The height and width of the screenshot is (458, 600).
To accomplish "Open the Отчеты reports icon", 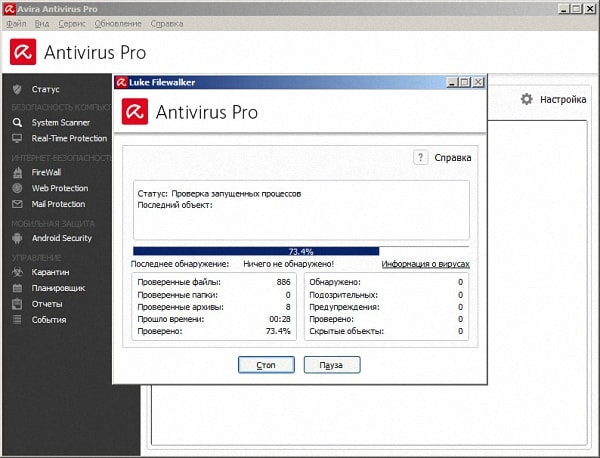I will click(17, 304).
